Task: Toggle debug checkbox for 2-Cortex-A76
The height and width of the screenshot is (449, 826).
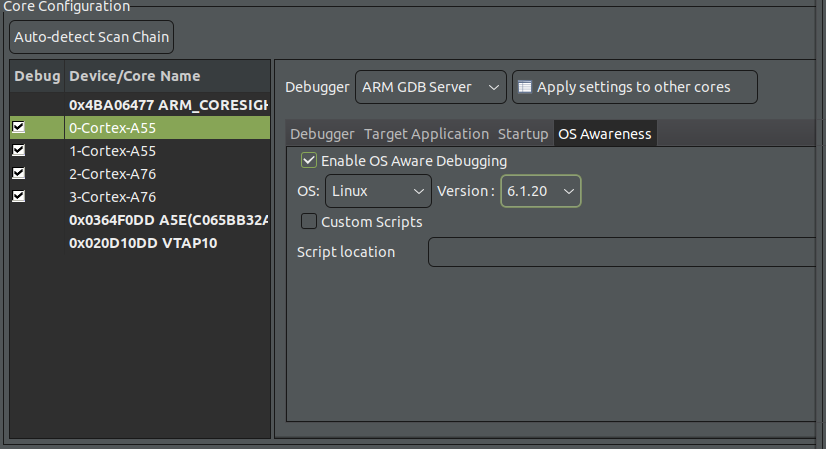Action: point(18,174)
